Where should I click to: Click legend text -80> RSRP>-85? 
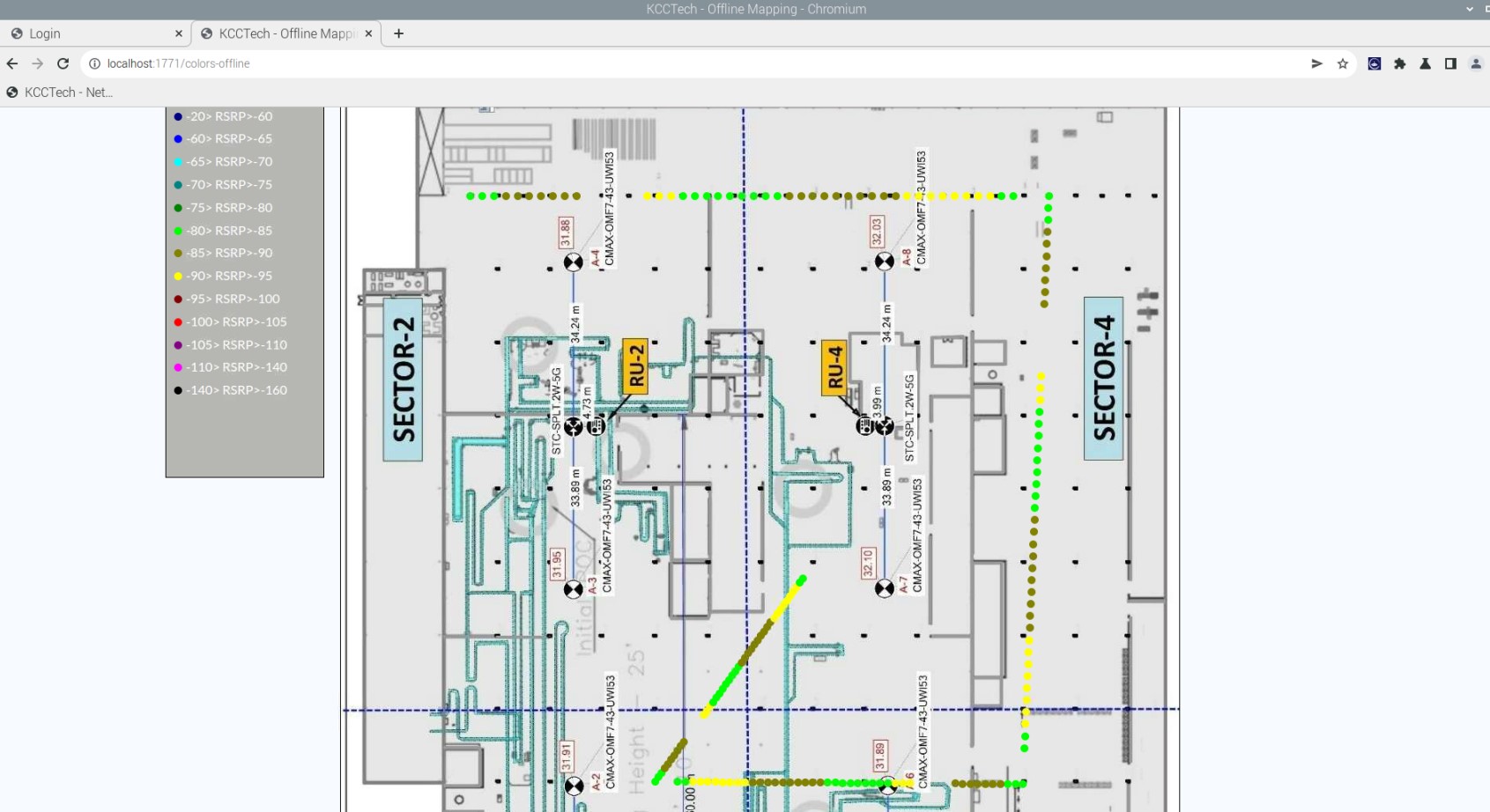tap(229, 231)
